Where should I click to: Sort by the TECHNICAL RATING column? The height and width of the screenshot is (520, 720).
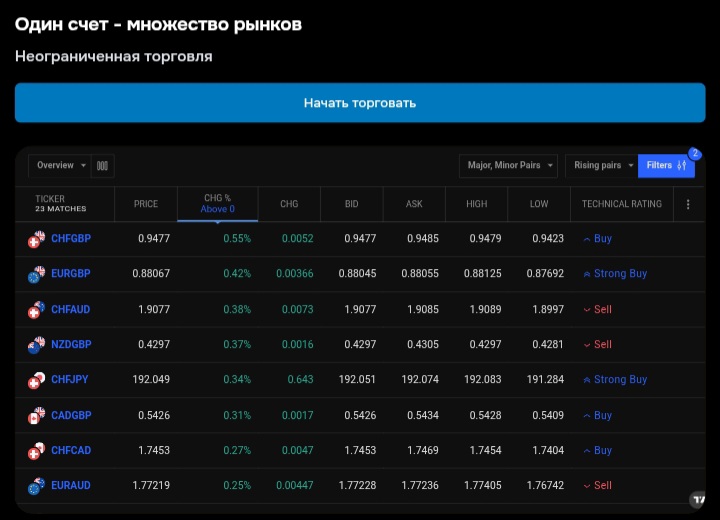point(621,204)
